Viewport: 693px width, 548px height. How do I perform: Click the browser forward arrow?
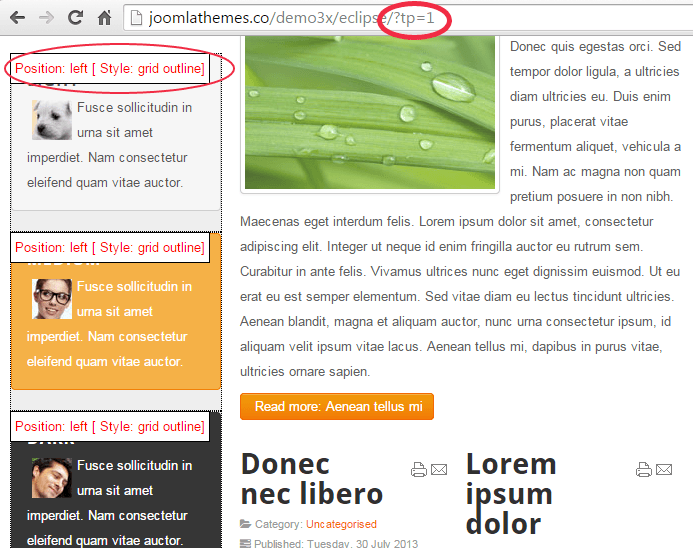point(46,18)
